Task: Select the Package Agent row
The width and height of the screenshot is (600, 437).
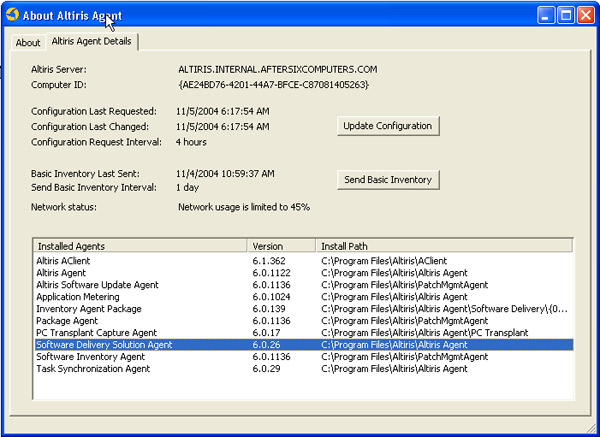Action: [x=304, y=321]
